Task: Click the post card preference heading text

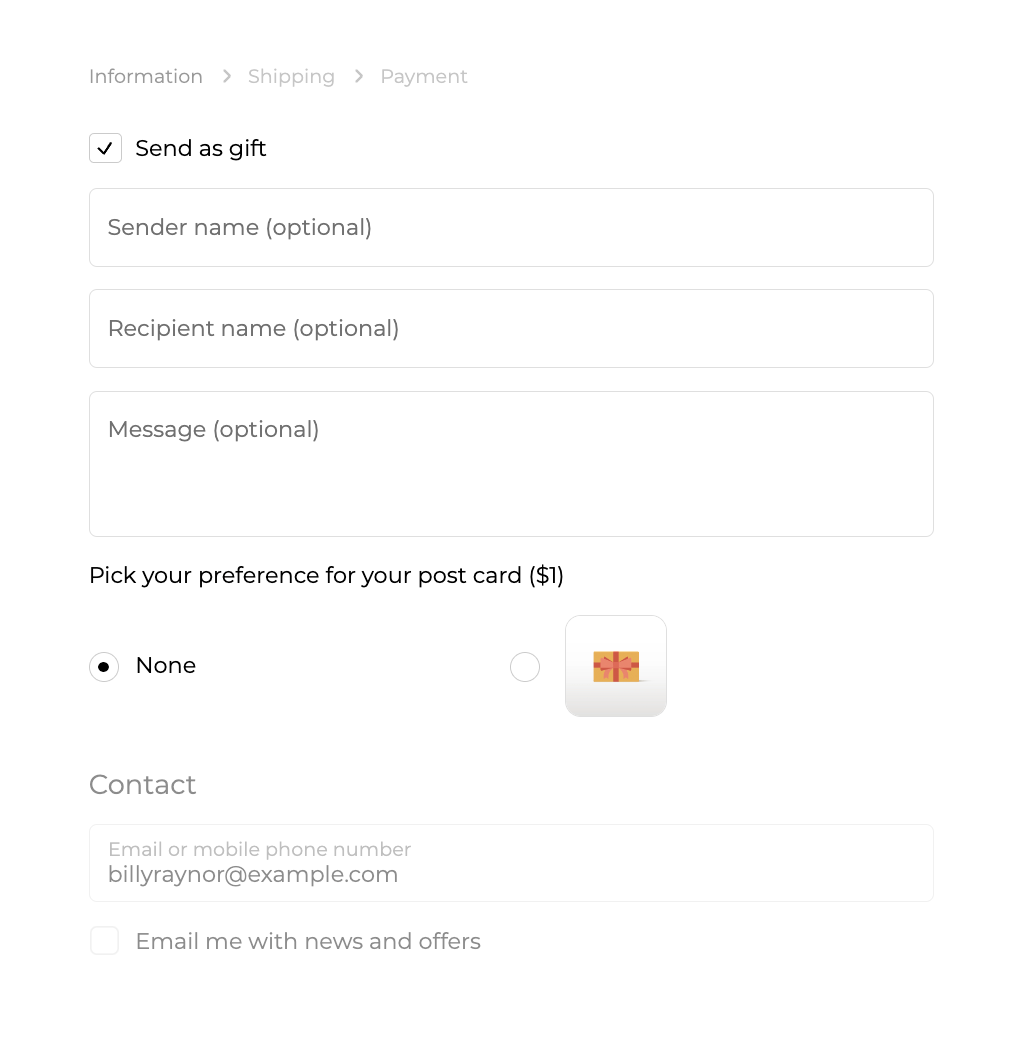Action: pos(326,575)
